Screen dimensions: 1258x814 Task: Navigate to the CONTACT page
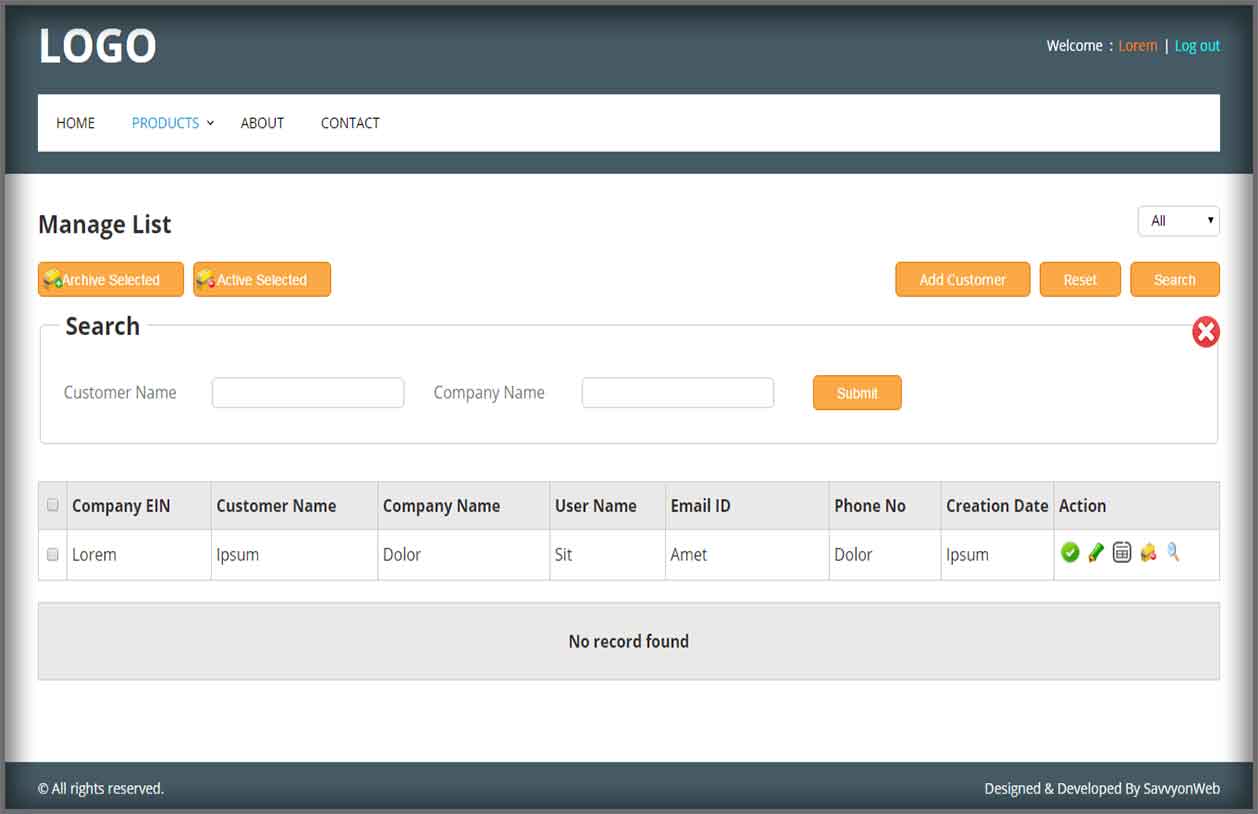pyautogui.click(x=350, y=123)
